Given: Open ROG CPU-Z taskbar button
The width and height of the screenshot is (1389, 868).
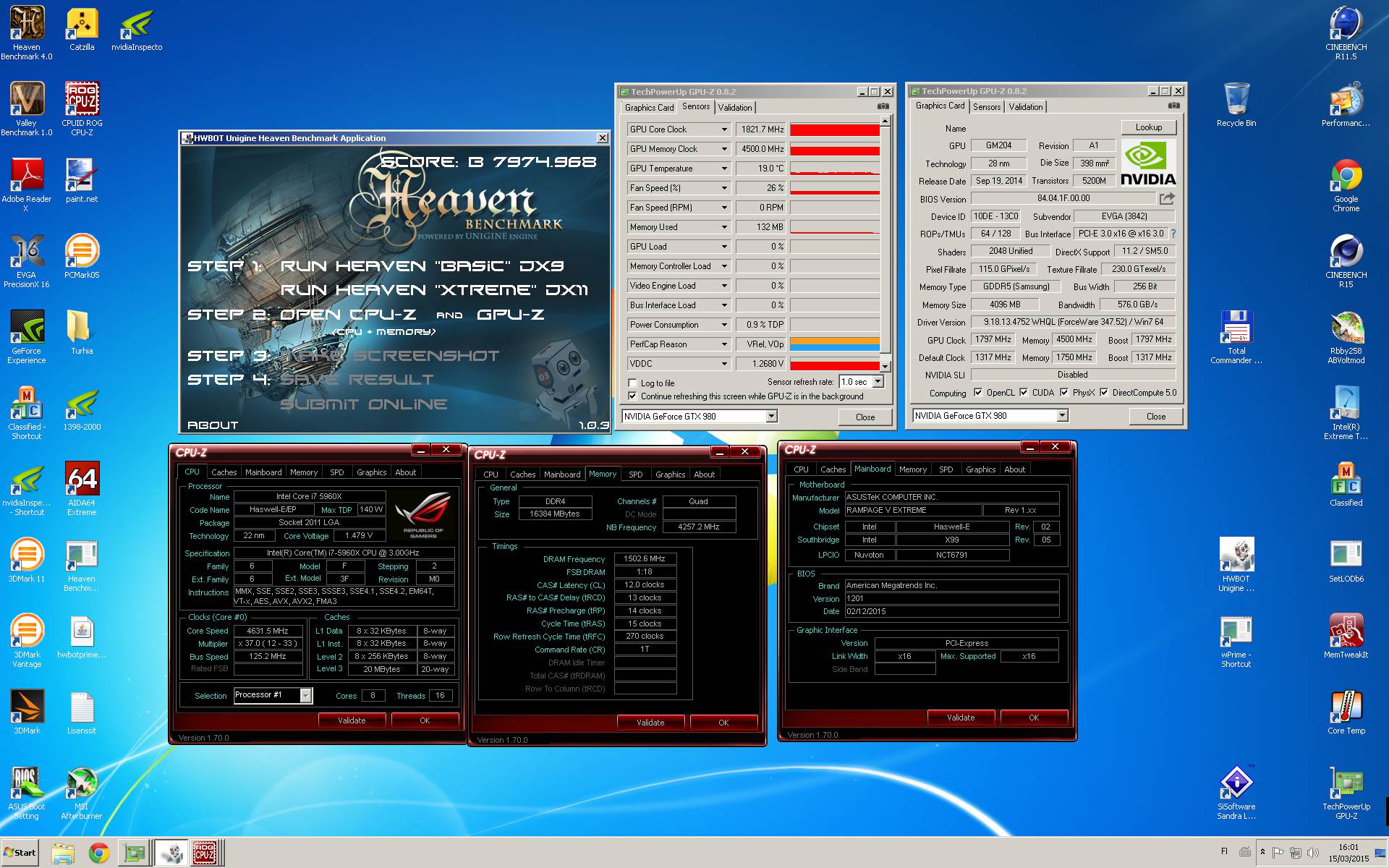Looking at the screenshot, I should (x=206, y=854).
